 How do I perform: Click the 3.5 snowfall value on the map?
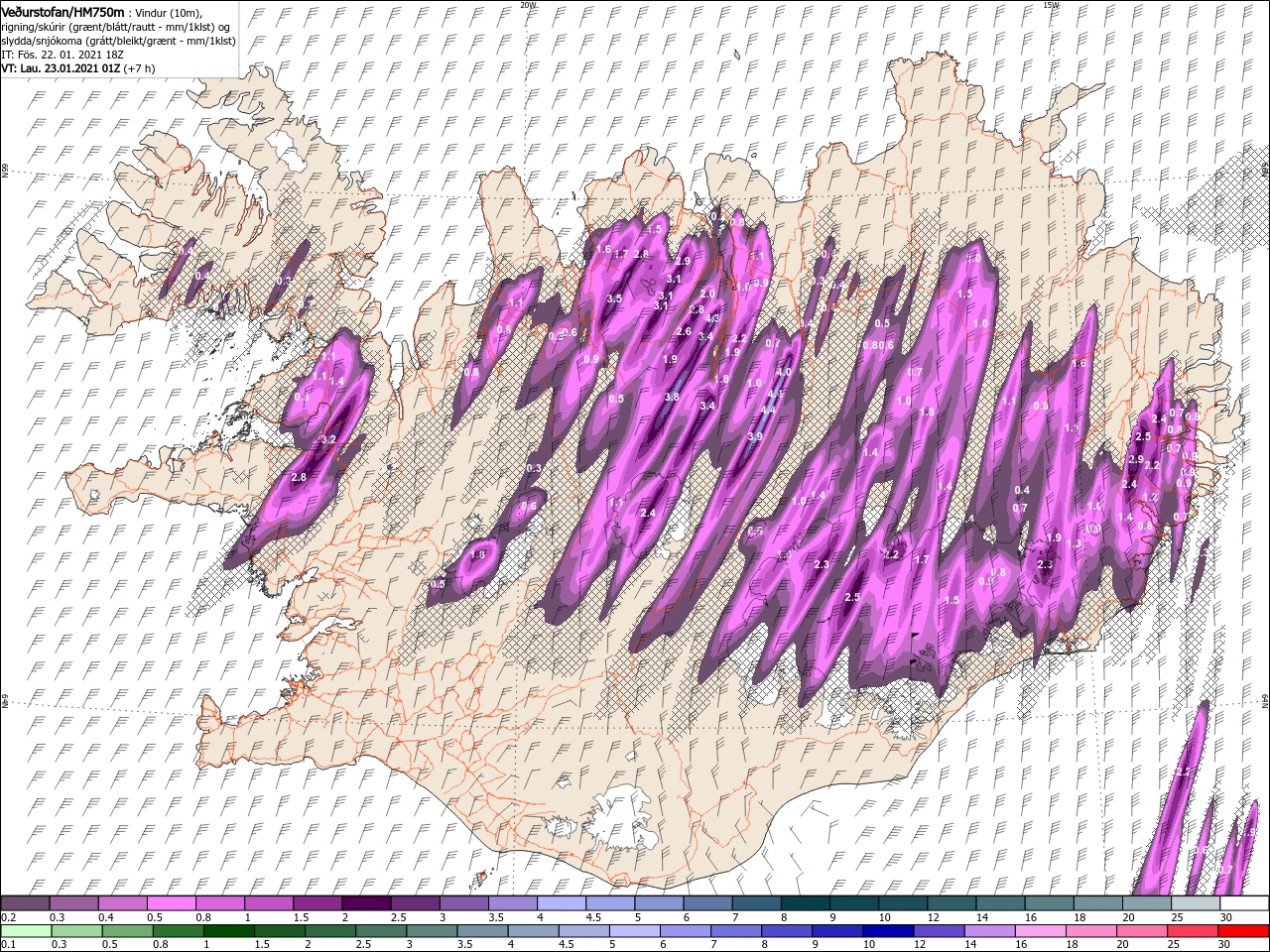pos(614,298)
